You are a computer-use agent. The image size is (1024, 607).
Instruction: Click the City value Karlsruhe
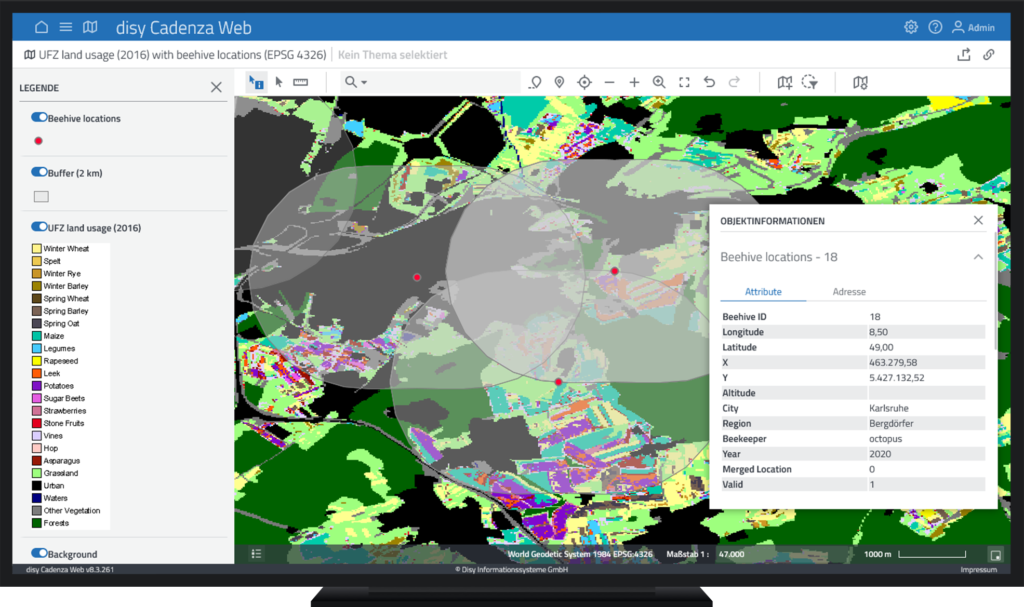889,408
